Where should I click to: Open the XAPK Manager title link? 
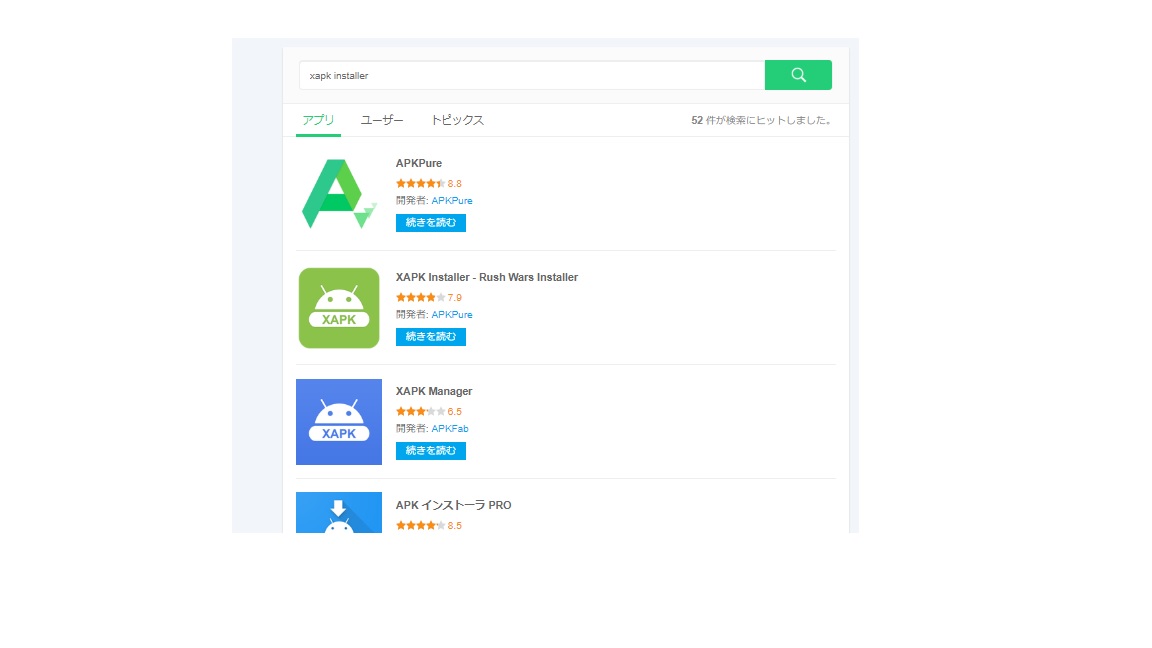(x=433, y=391)
